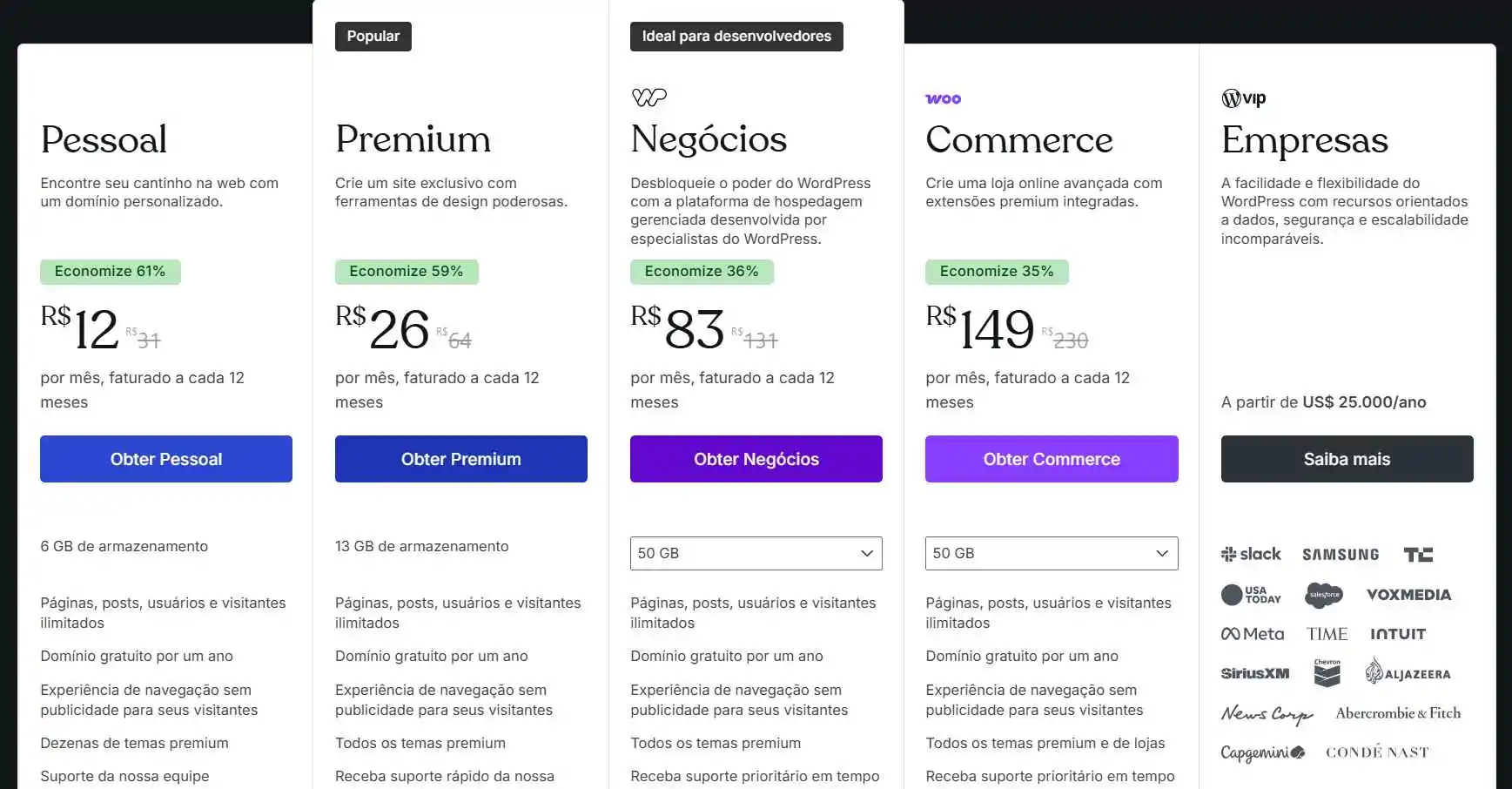Click the WPVIP logo above Empresas plan
This screenshot has height=789, width=1512.
coord(1242,98)
